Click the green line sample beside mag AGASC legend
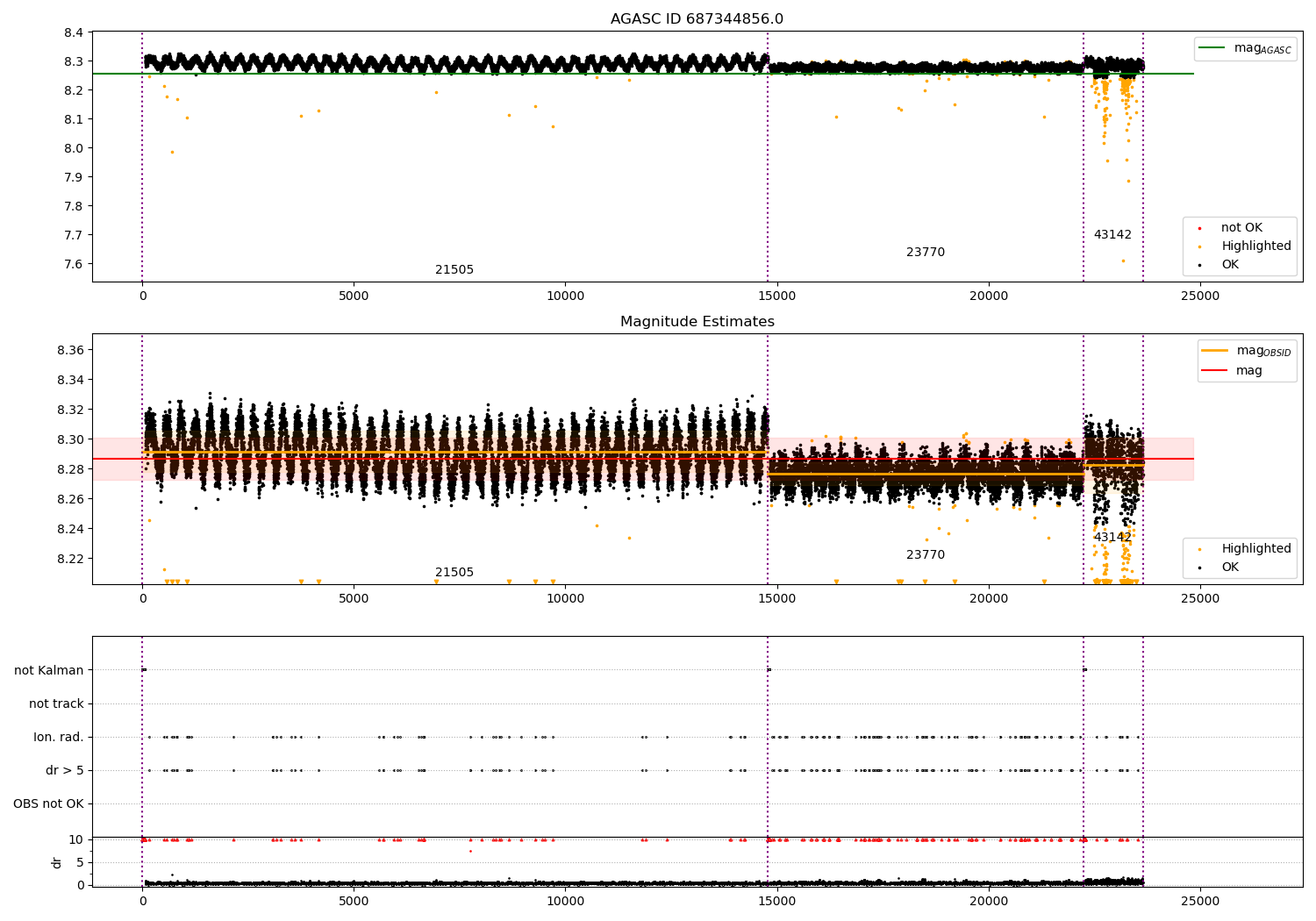Viewport: 1316px width, 921px height. (x=1212, y=48)
